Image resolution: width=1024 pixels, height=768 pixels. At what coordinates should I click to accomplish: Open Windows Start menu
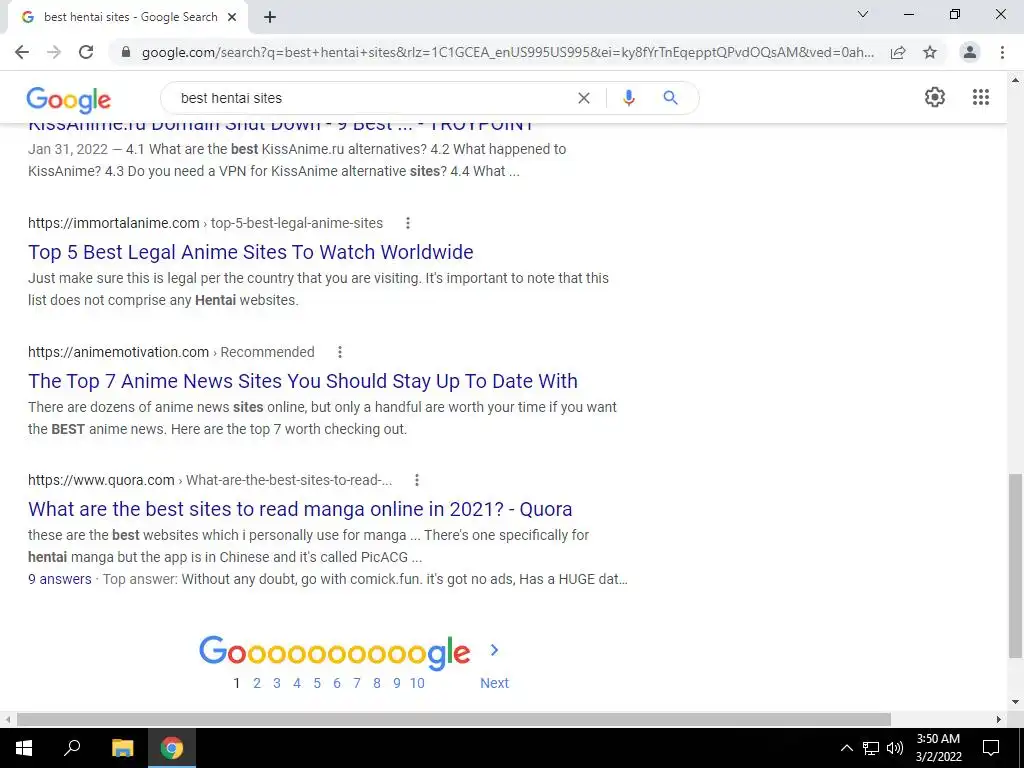[24, 748]
